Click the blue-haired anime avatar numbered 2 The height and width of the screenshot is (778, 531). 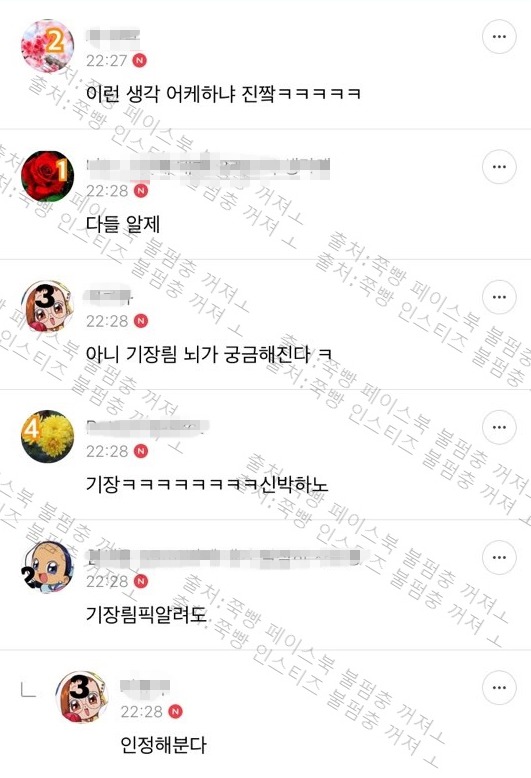pyautogui.click(x=47, y=567)
